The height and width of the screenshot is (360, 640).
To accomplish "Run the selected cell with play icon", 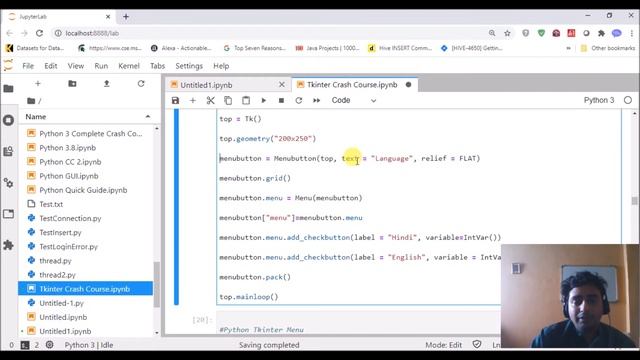I will click(x=264, y=100).
